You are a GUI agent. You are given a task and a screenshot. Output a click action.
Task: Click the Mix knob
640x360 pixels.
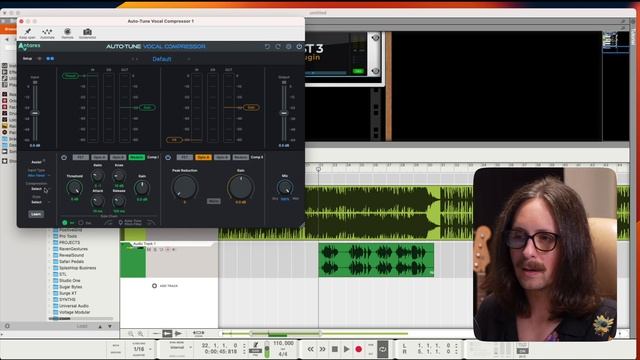[x=284, y=188]
